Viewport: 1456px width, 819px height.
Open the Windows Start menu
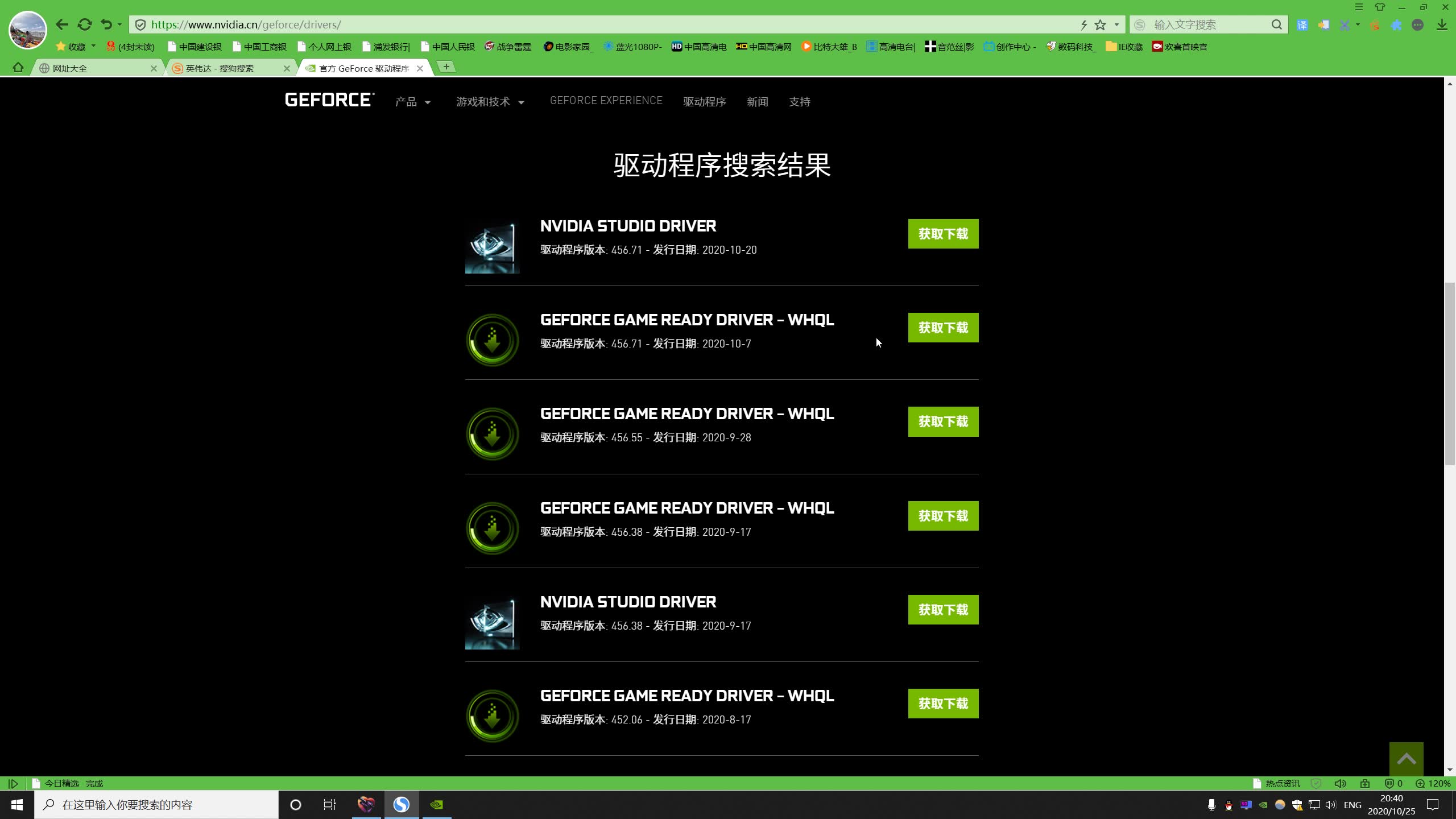(17, 805)
